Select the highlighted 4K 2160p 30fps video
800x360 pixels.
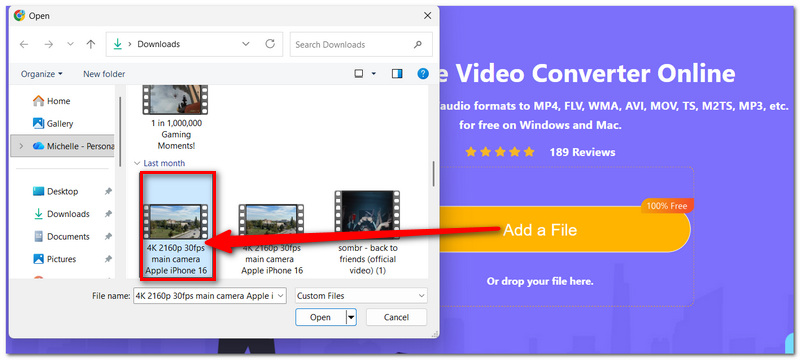click(177, 227)
